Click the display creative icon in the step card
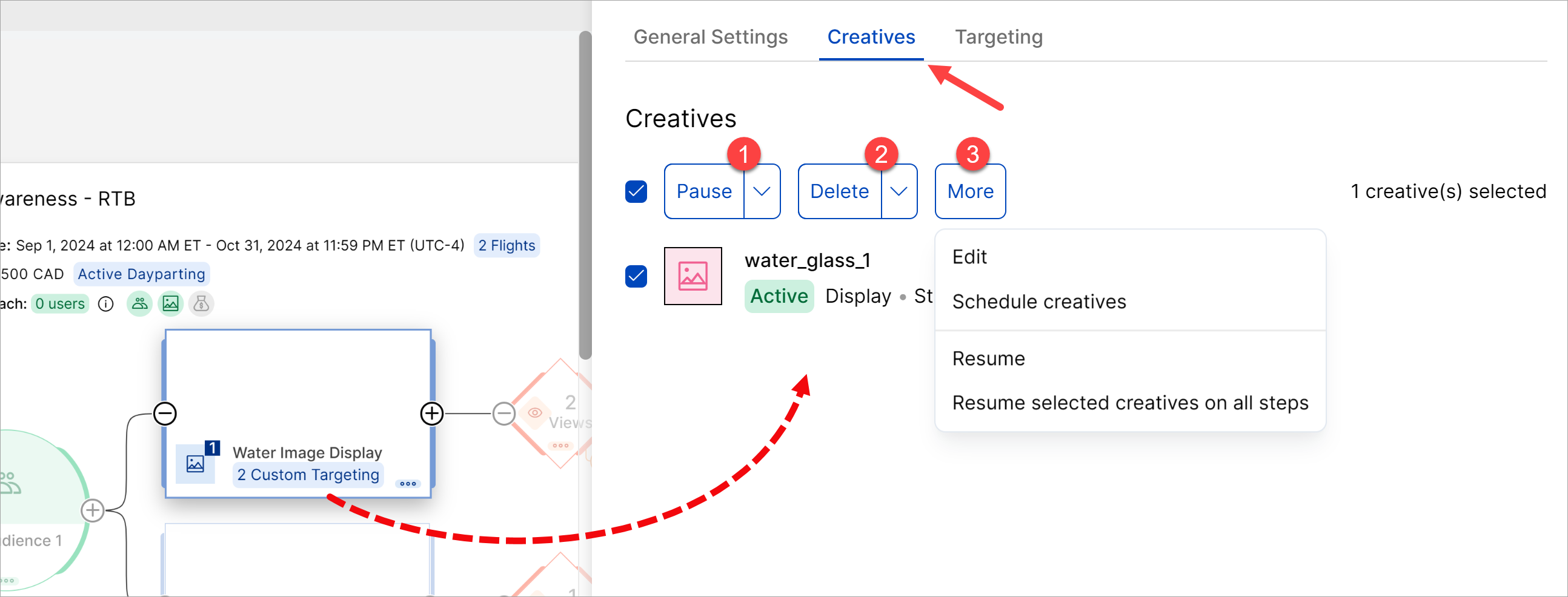This screenshot has height=597, width=1568. (x=195, y=464)
